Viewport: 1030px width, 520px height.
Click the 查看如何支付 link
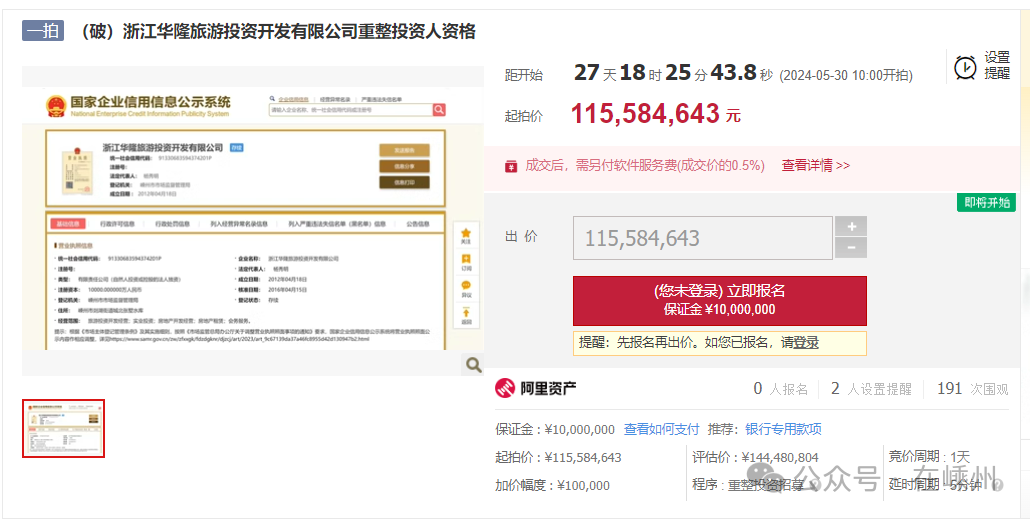[x=662, y=429]
